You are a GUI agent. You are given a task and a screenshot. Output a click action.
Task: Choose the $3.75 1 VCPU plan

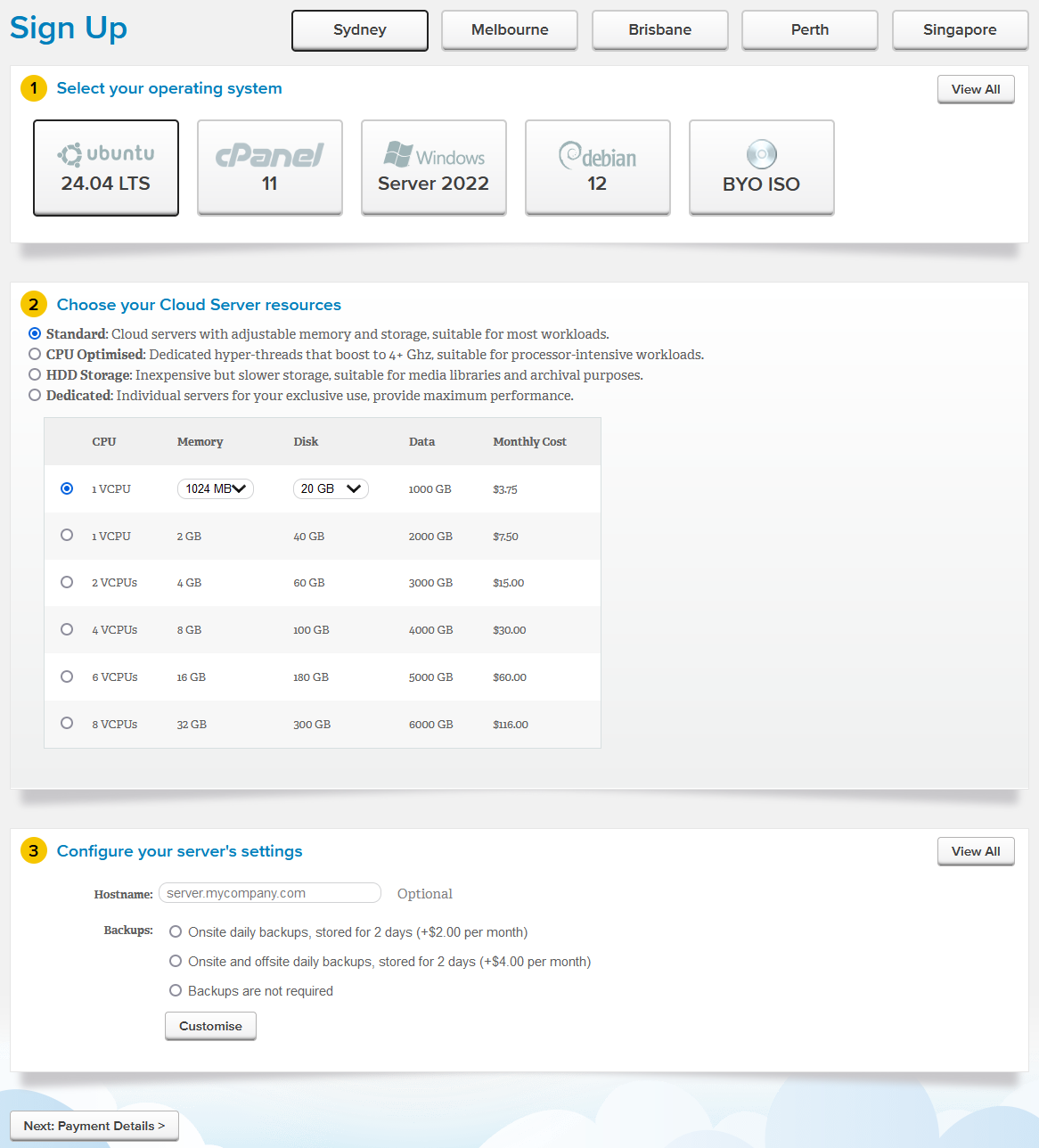point(67,488)
